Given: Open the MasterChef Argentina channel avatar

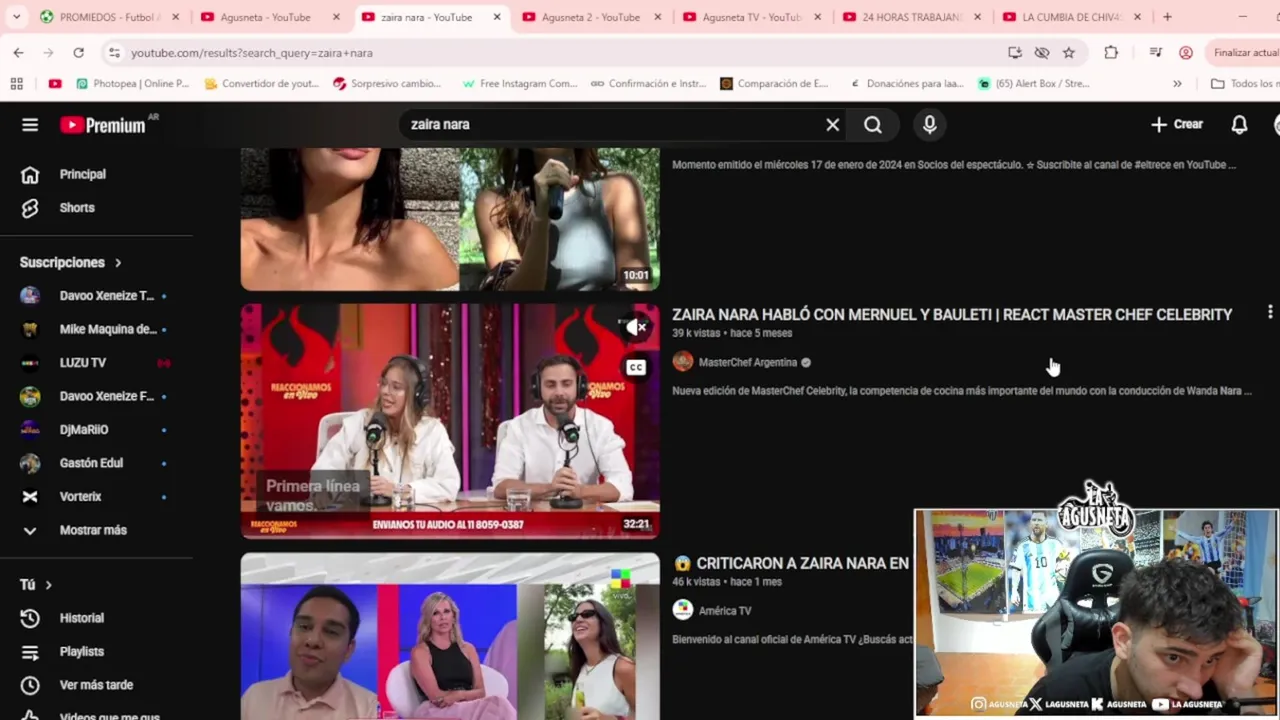Looking at the screenshot, I should pos(683,362).
